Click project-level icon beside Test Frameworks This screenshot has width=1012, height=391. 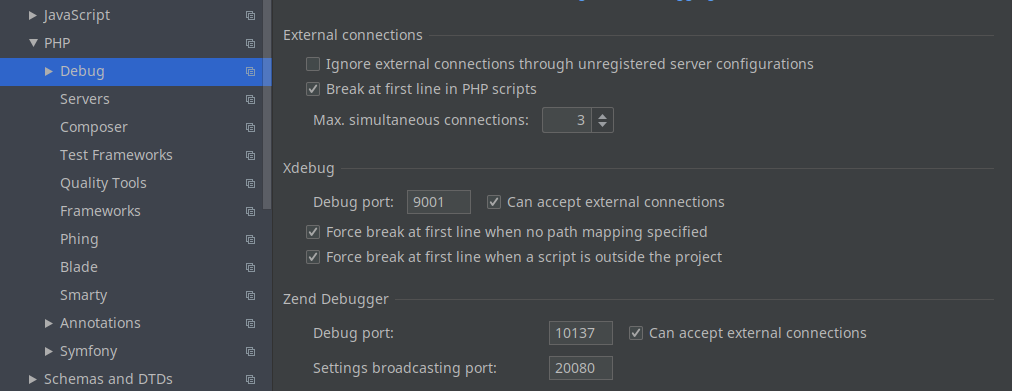point(250,155)
